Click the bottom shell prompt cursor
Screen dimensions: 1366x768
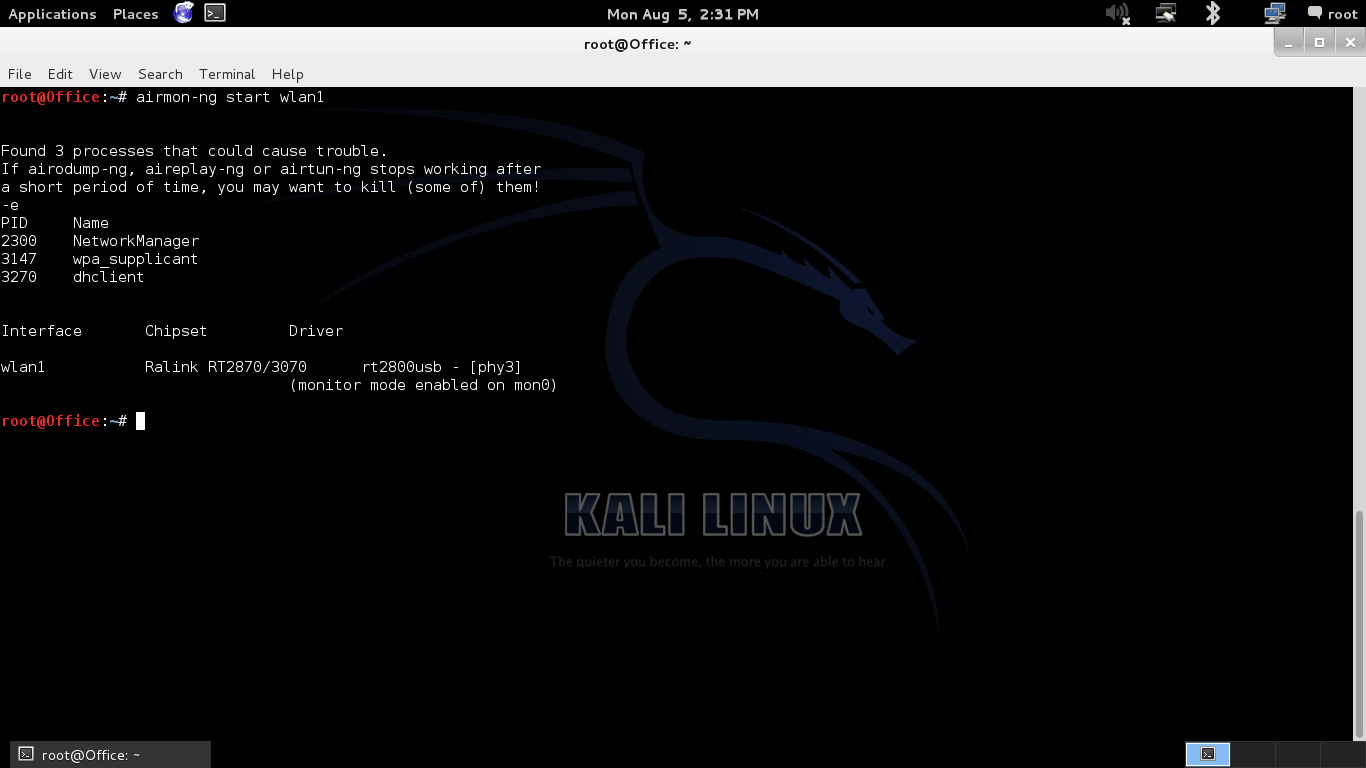pyautogui.click(x=141, y=421)
